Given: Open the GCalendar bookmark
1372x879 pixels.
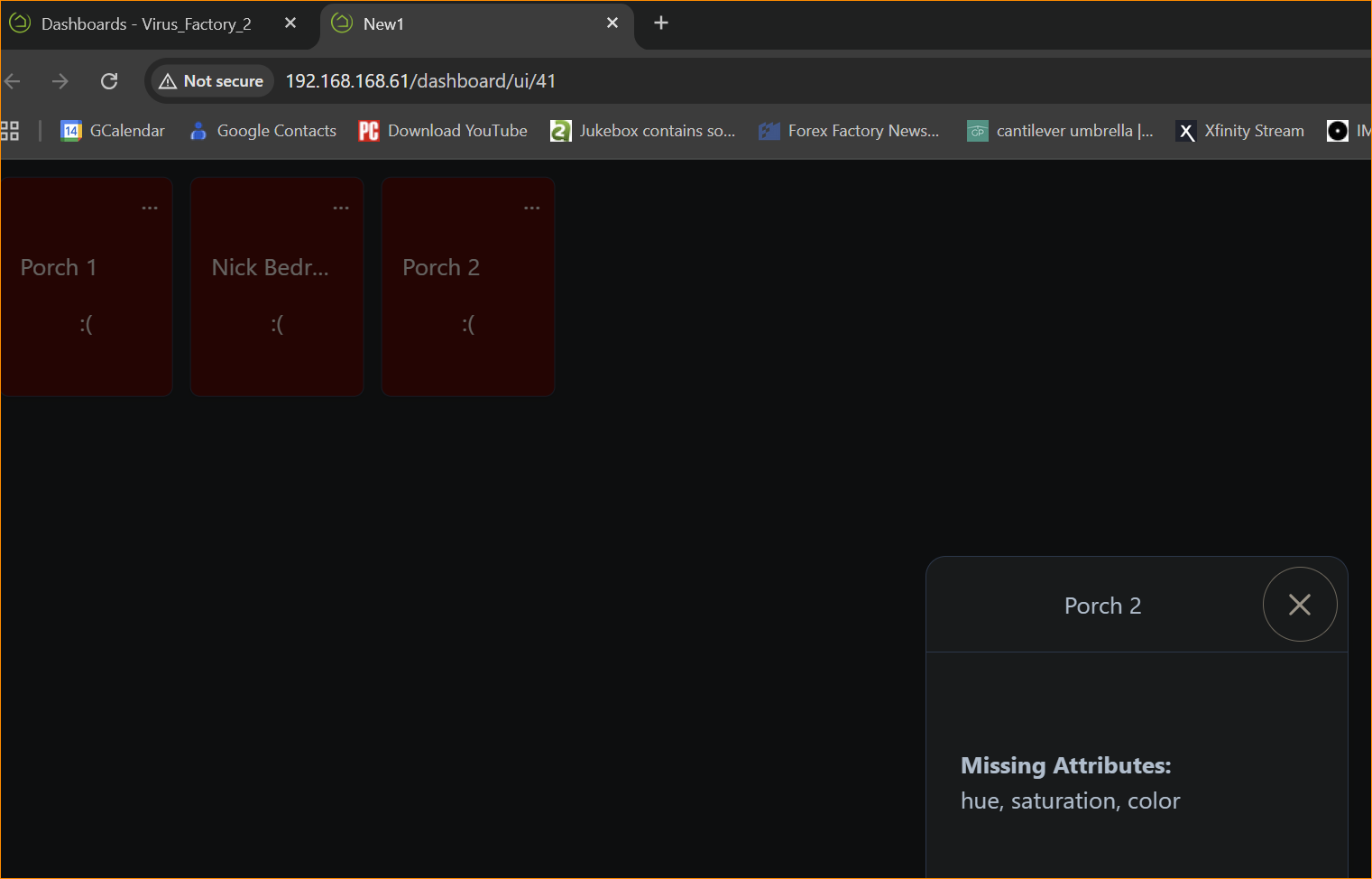Looking at the screenshot, I should coord(113,131).
